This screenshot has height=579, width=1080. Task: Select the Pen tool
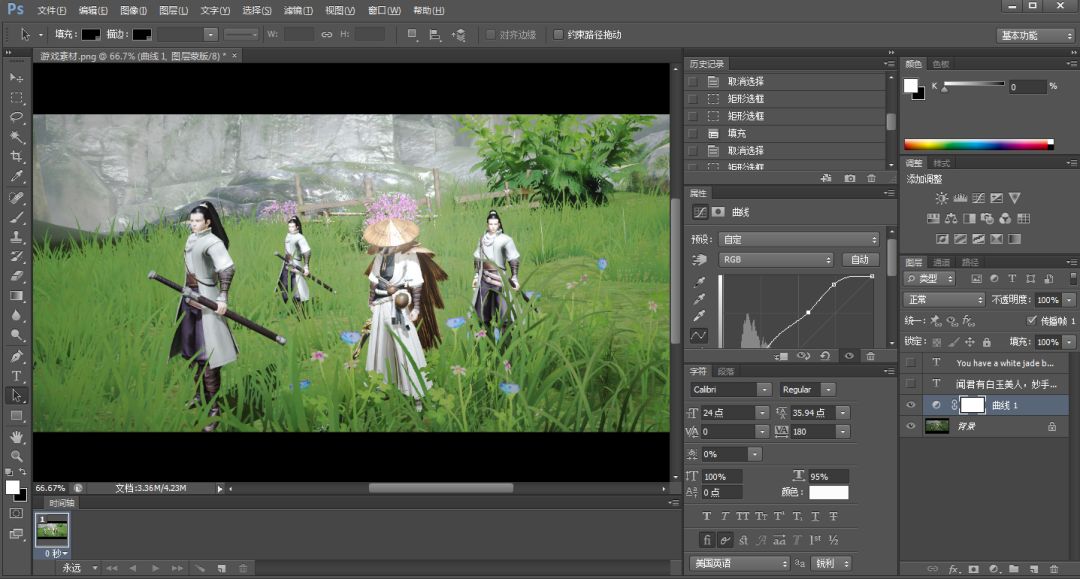point(17,356)
